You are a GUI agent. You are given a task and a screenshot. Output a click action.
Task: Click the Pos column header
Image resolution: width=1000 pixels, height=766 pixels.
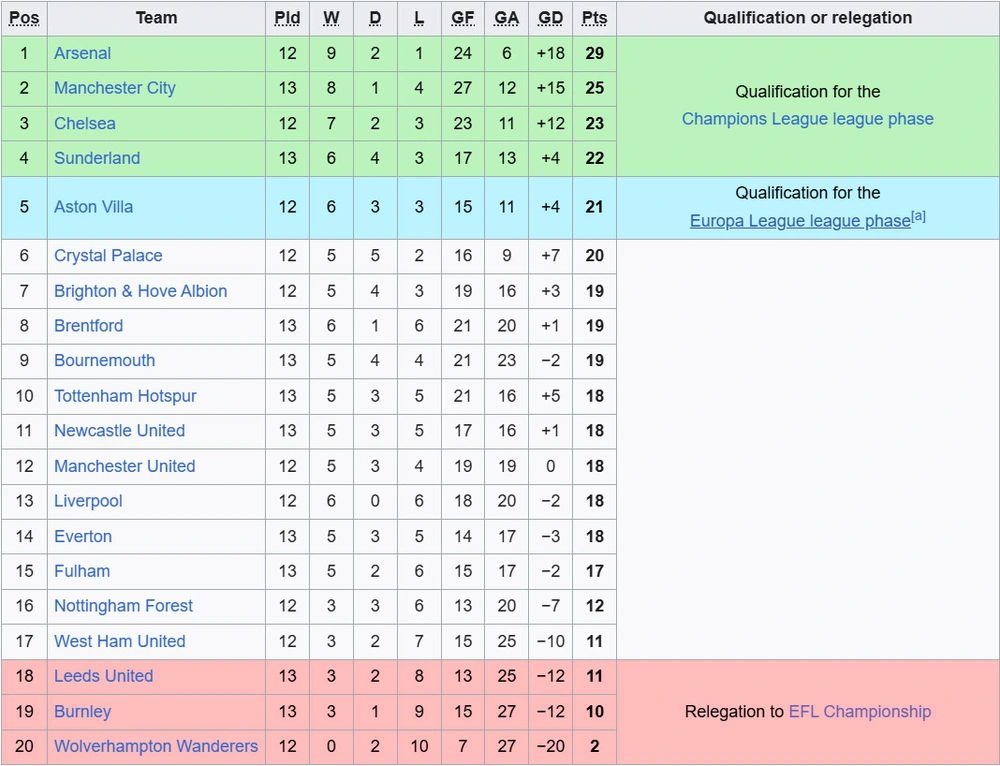pyautogui.click(x=24, y=18)
